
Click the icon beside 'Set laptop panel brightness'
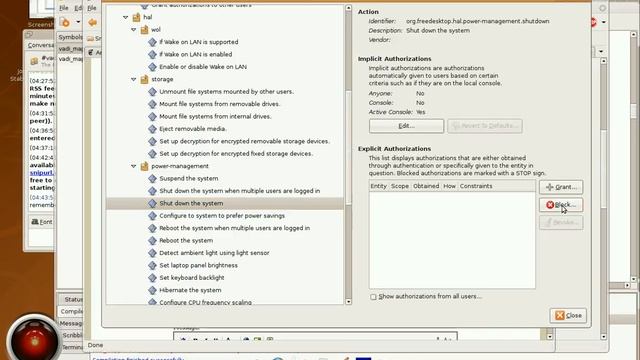pyautogui.click(x=152, y=265)
